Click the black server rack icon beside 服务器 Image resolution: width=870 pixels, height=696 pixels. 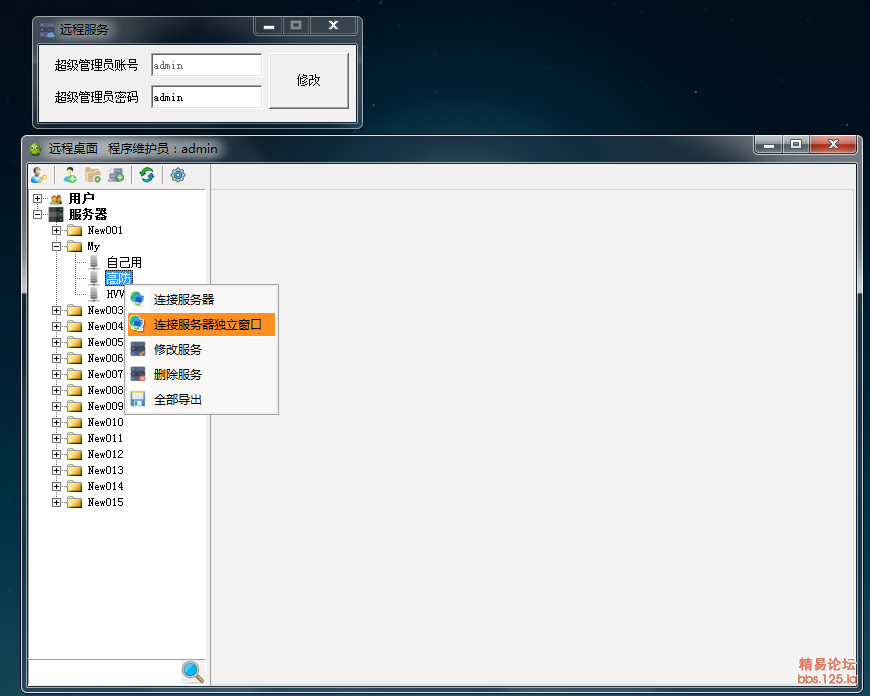pyautogui.click(x=56, y=214)
